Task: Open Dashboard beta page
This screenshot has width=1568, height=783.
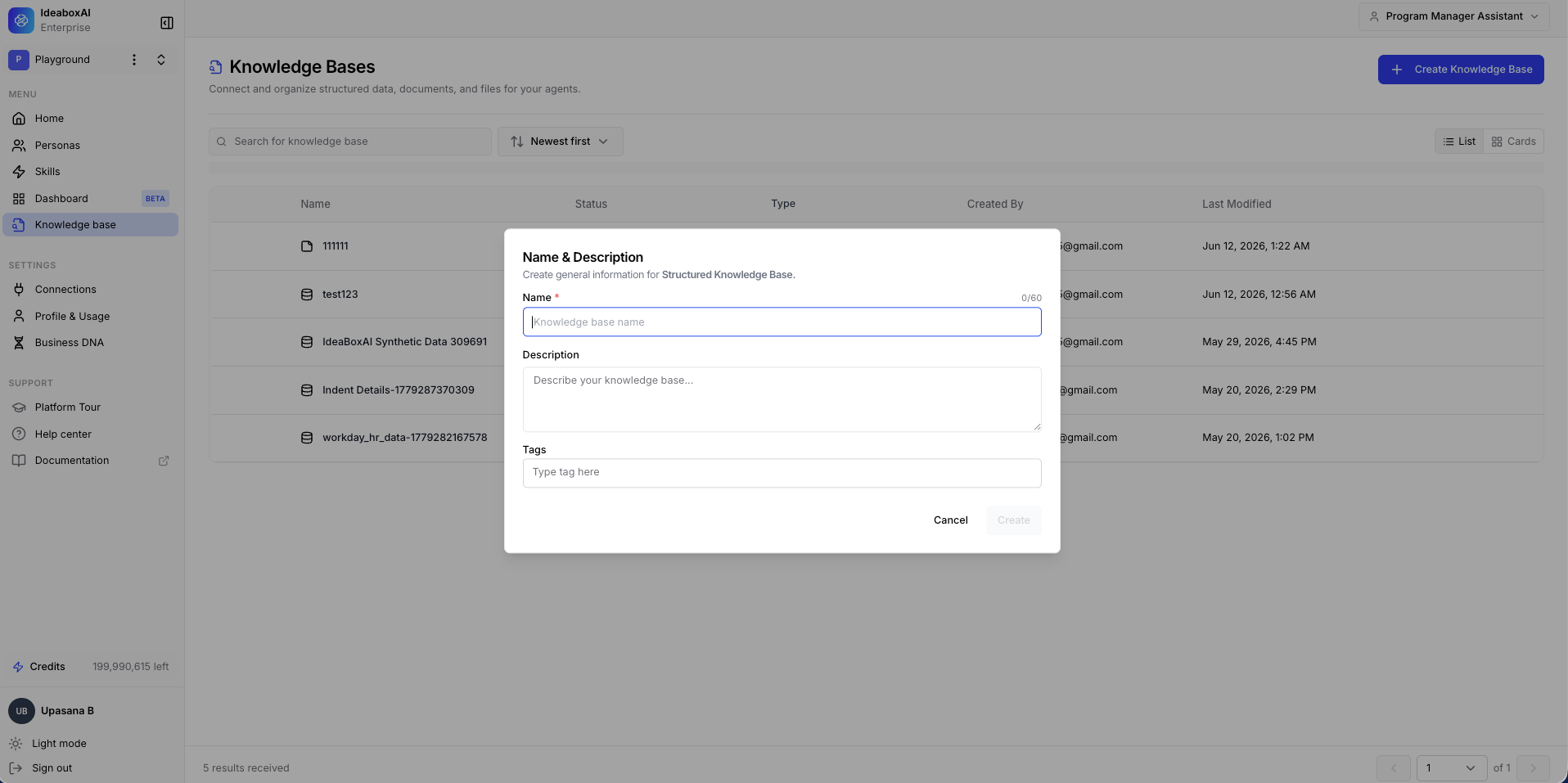Action: [x=91, y=199]
